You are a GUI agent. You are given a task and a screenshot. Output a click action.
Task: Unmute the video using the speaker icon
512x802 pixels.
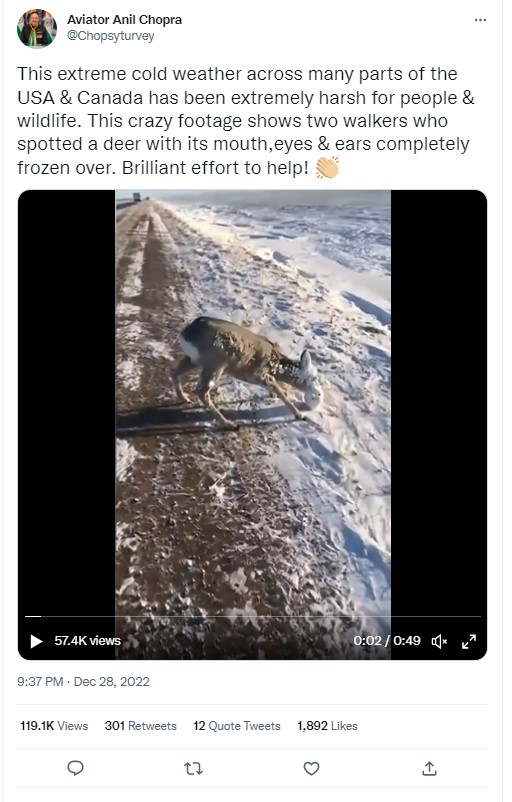coord(439,641)
